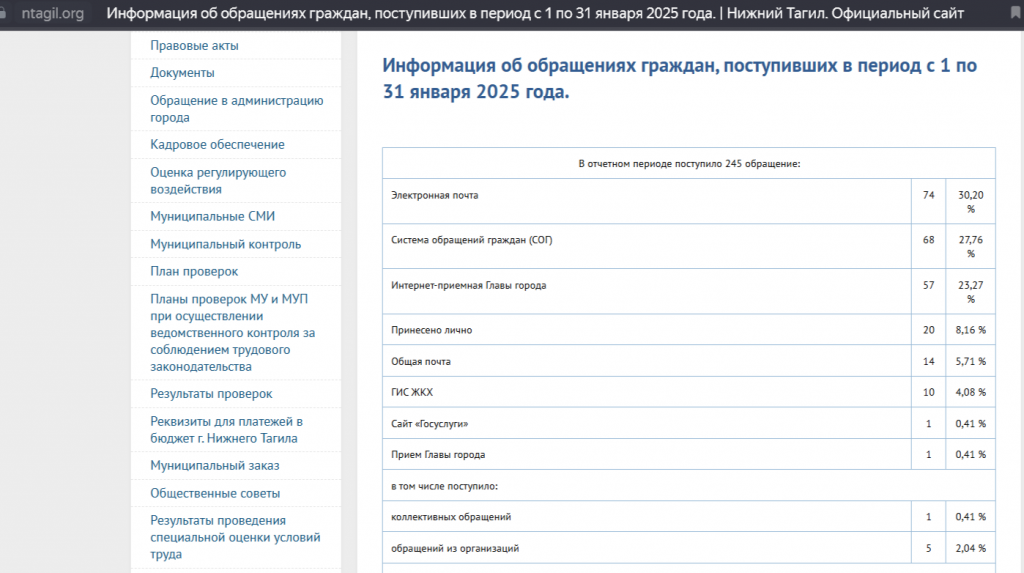This screenshot has width=1024, height=573.
Task: Click the 5,71 % percentage cell
Action: (970, 362)
